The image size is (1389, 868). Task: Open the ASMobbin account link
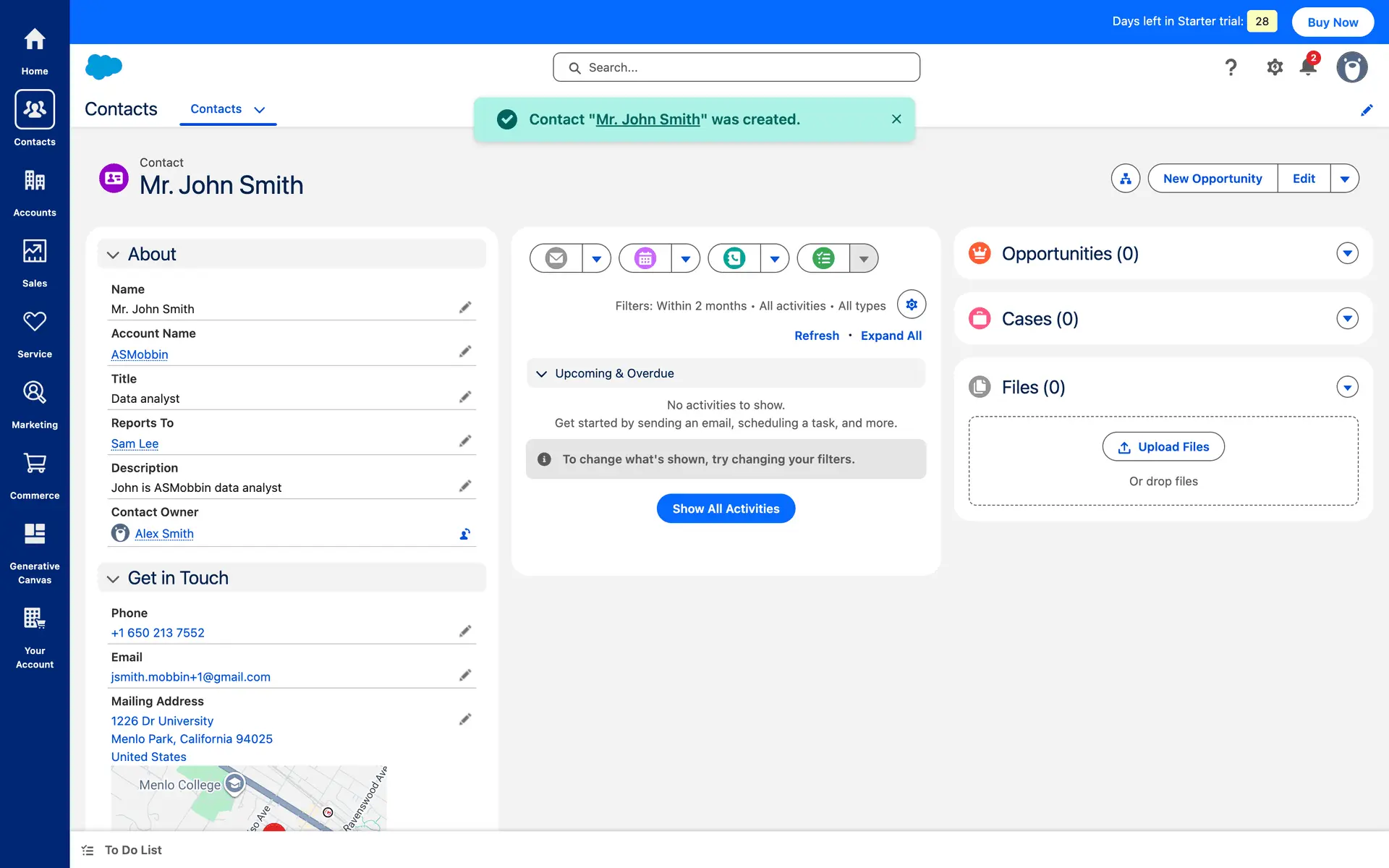[140, 354]
